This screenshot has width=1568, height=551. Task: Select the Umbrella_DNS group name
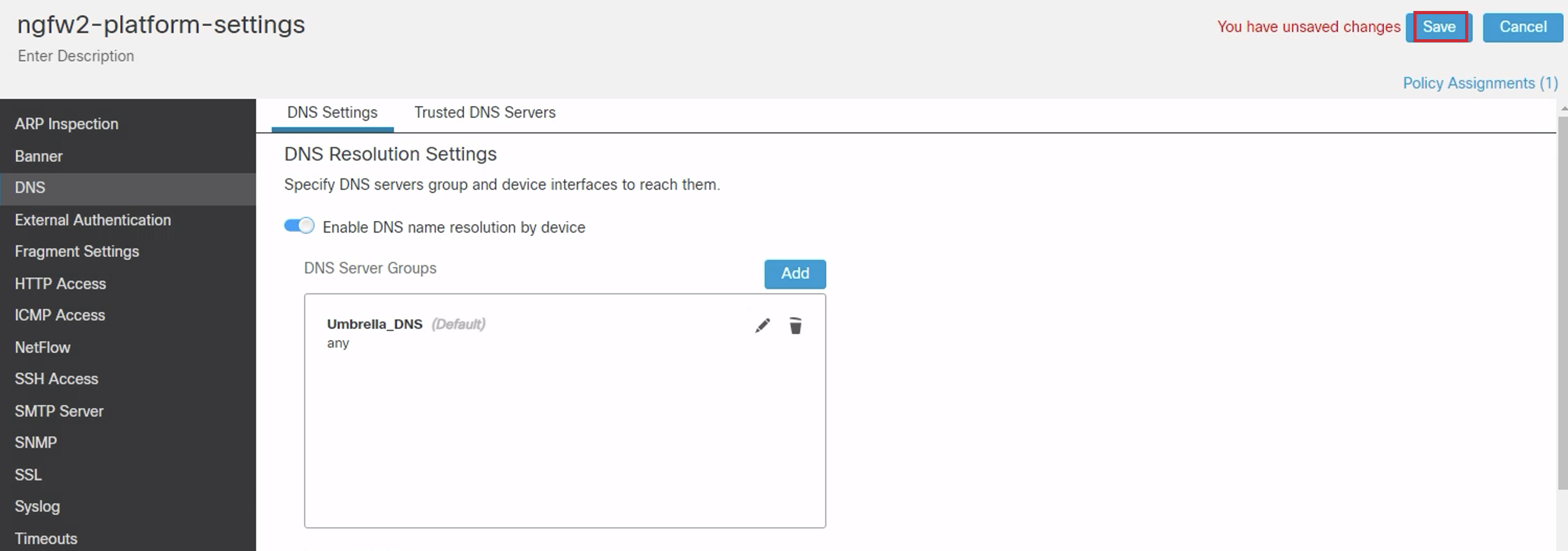click(375, 324)
